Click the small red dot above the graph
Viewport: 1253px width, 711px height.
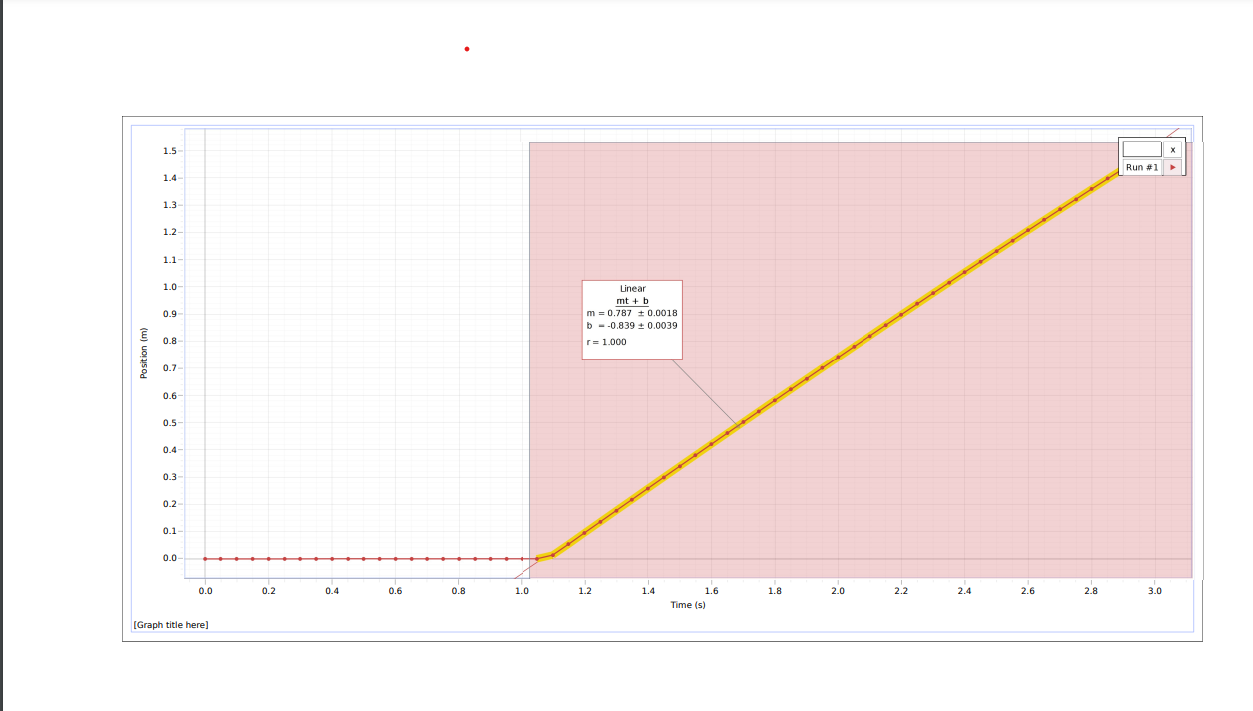click(x=465, y=47)
